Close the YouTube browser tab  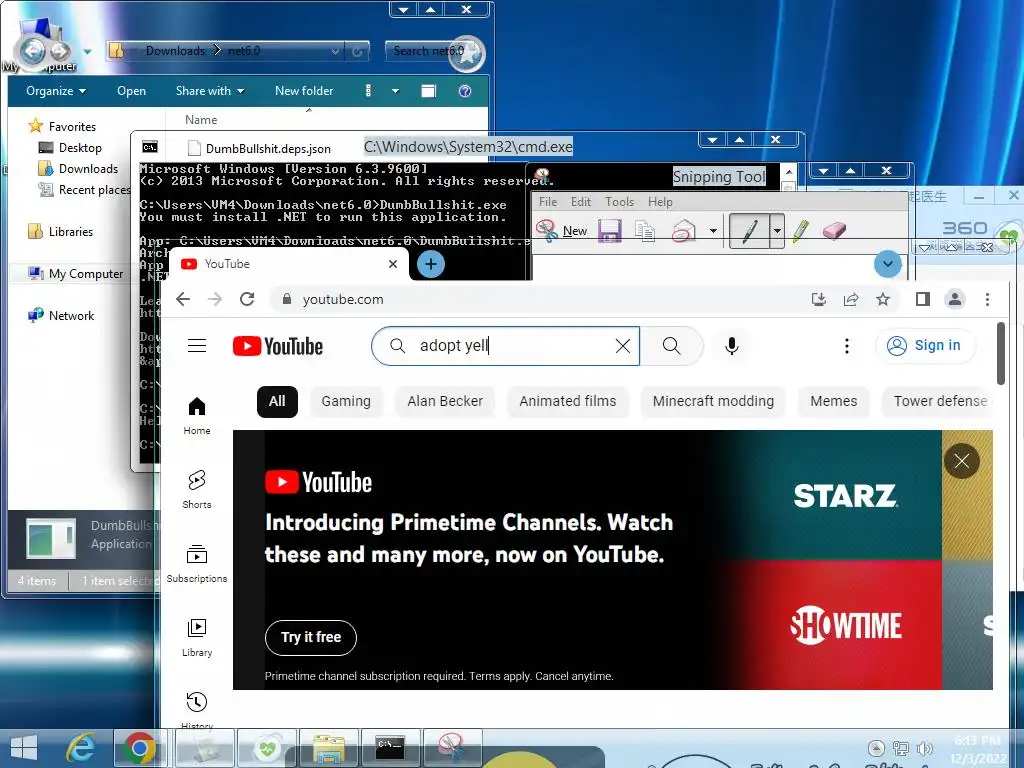coord(392,264)
